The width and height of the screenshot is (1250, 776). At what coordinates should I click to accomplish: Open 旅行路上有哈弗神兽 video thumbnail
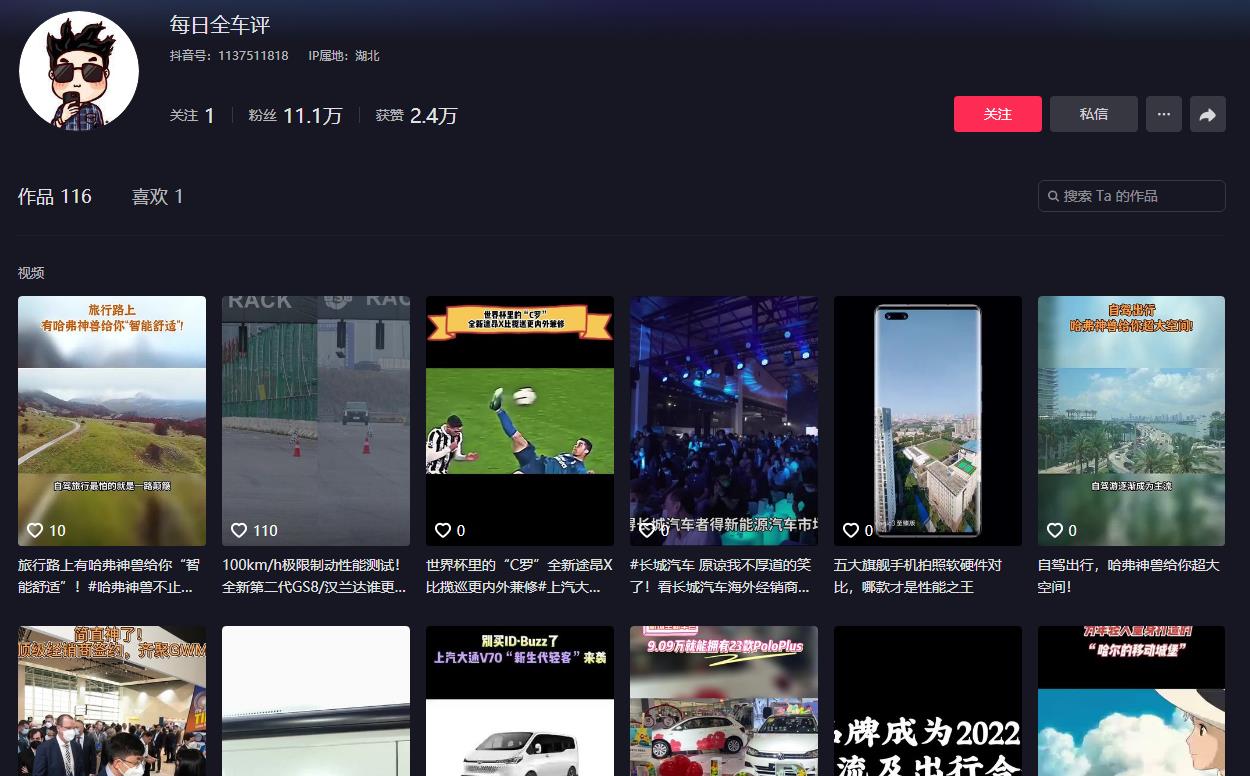[112, 421]
